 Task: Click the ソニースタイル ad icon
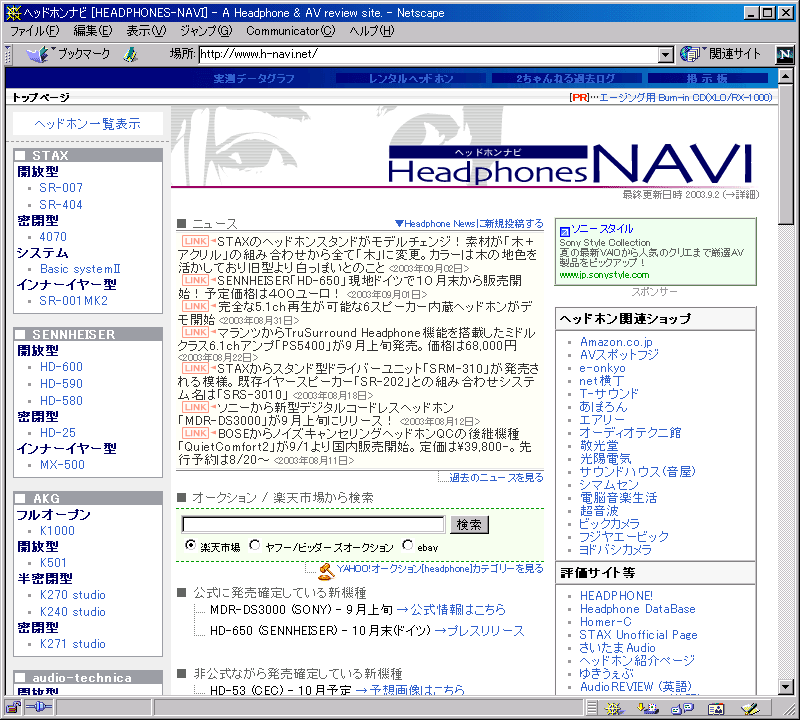[x=564, y=231]
